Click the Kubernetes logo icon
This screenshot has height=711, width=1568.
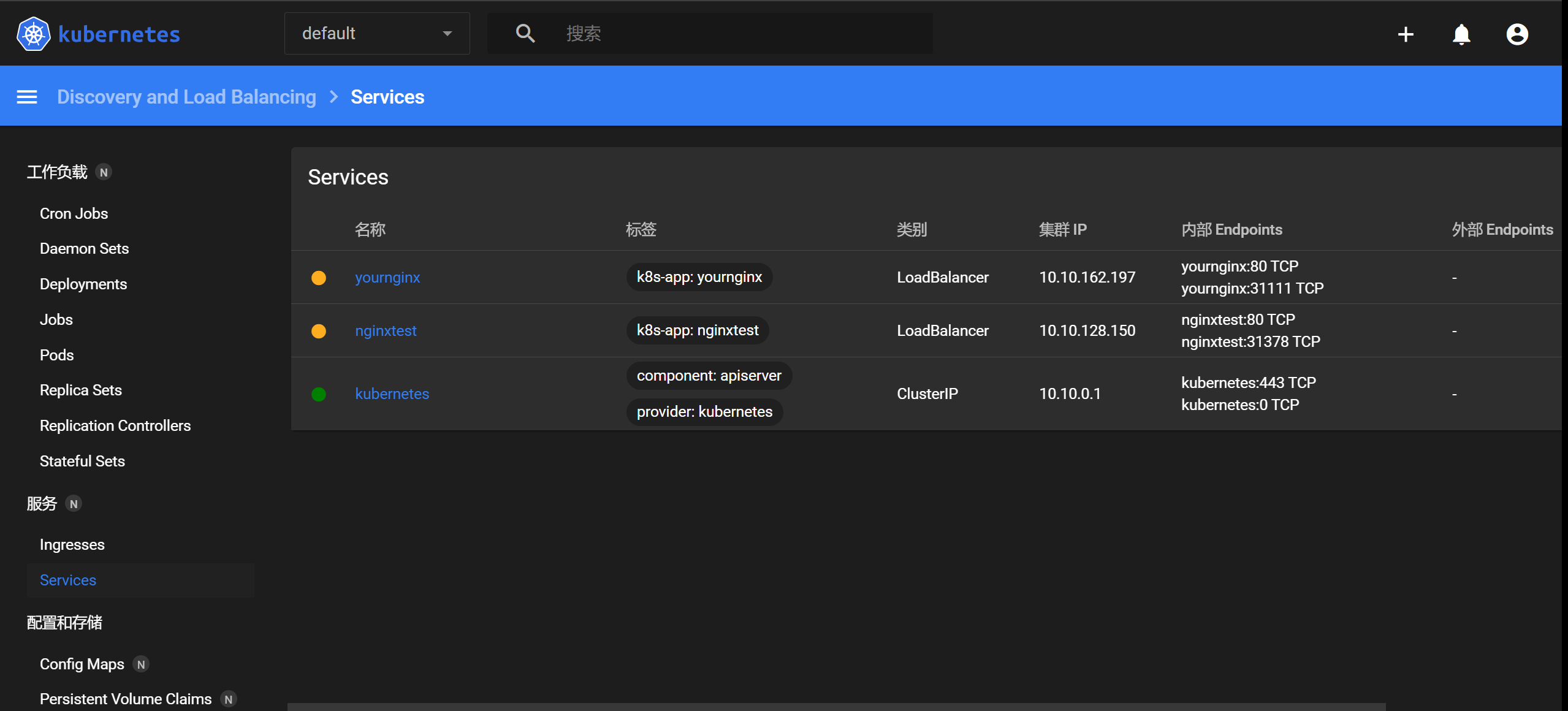tap(34, 34)
